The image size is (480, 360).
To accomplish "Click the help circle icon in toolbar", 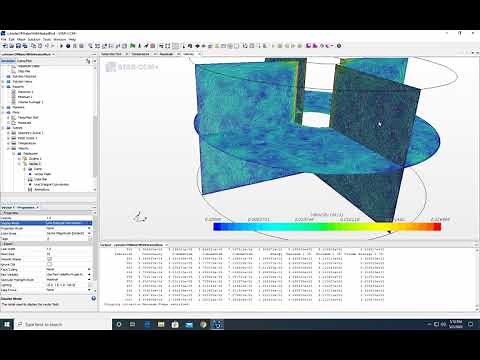I will click(339, 46).
